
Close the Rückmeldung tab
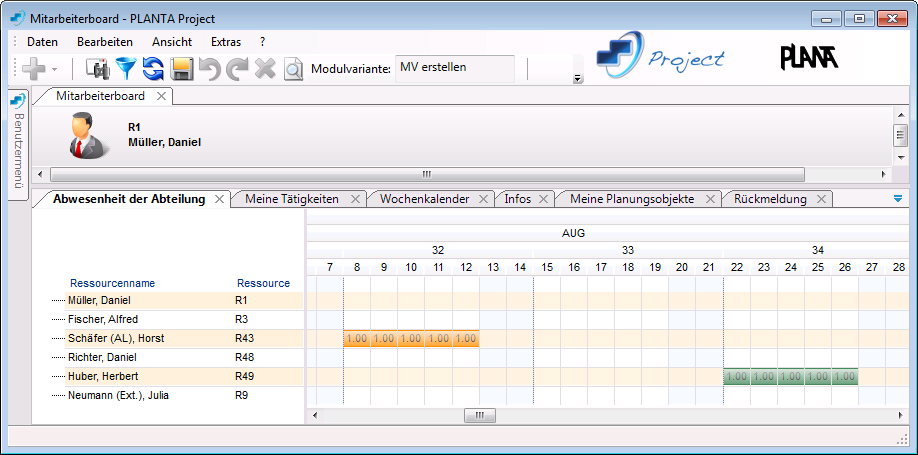pos(821,200)
